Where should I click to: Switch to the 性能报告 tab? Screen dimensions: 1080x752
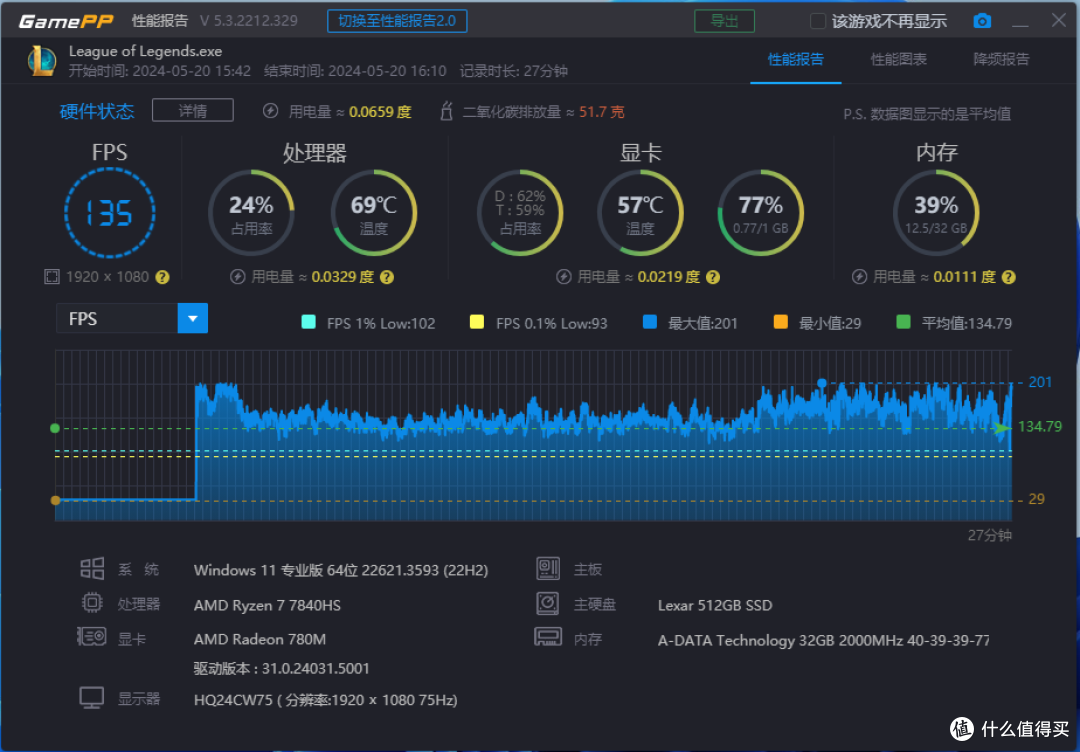tap(796, 59)
